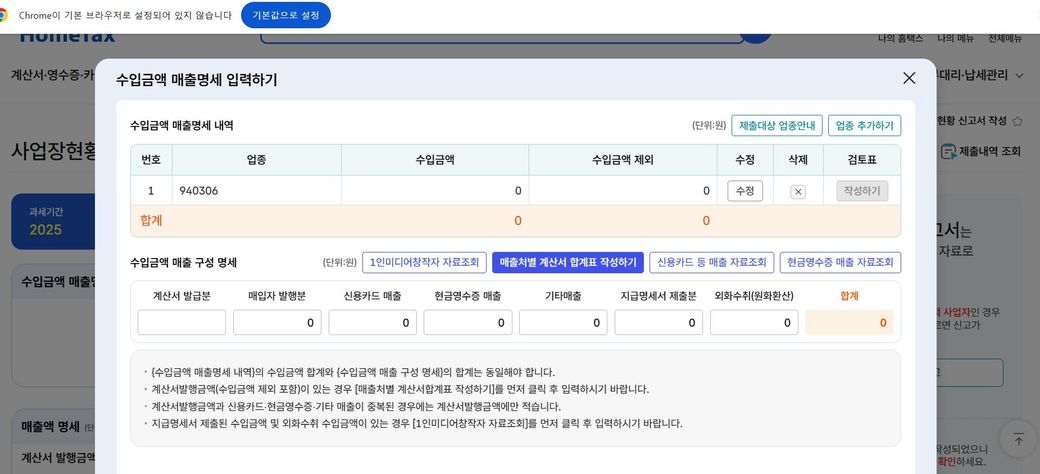Open 현금영수증 매출 자료조회
This screenshot has height=474, width=1040.
pyautogui.click(x=840, y=262)
